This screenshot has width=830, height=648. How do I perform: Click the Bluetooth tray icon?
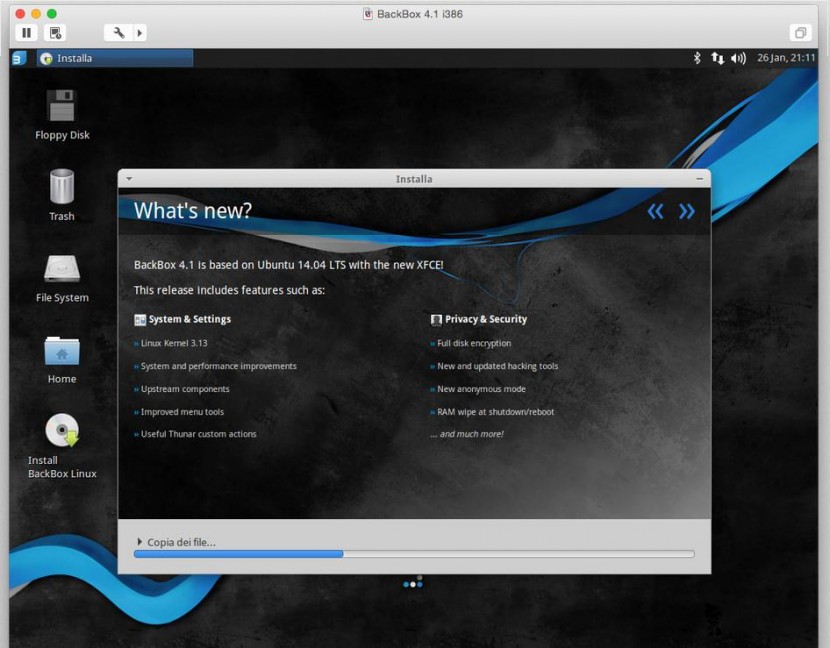pyautogui.click(x=697, y=58)
